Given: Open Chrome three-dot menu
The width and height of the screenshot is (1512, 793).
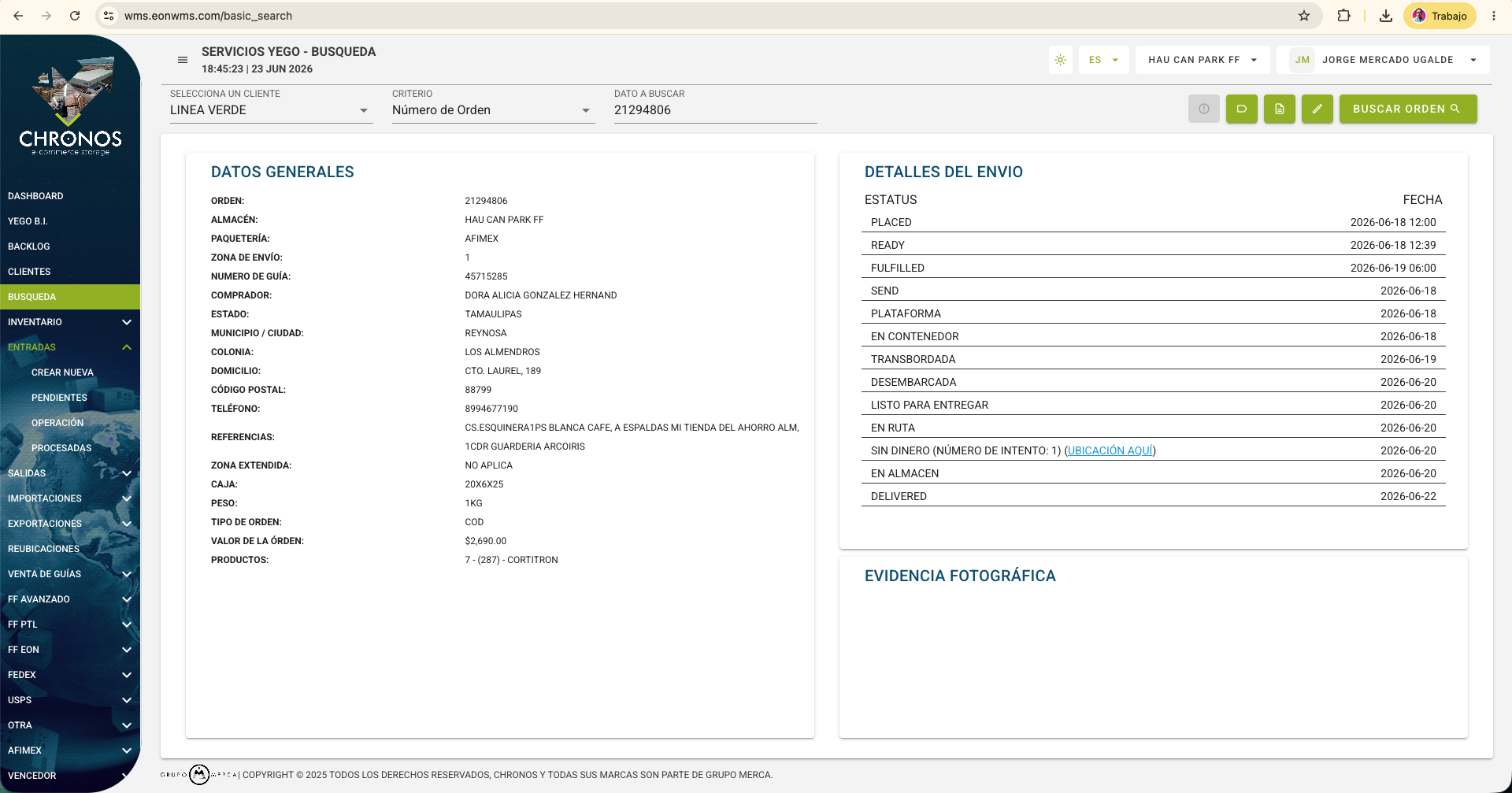Looking at the screenshot, I should point(1494,16).
